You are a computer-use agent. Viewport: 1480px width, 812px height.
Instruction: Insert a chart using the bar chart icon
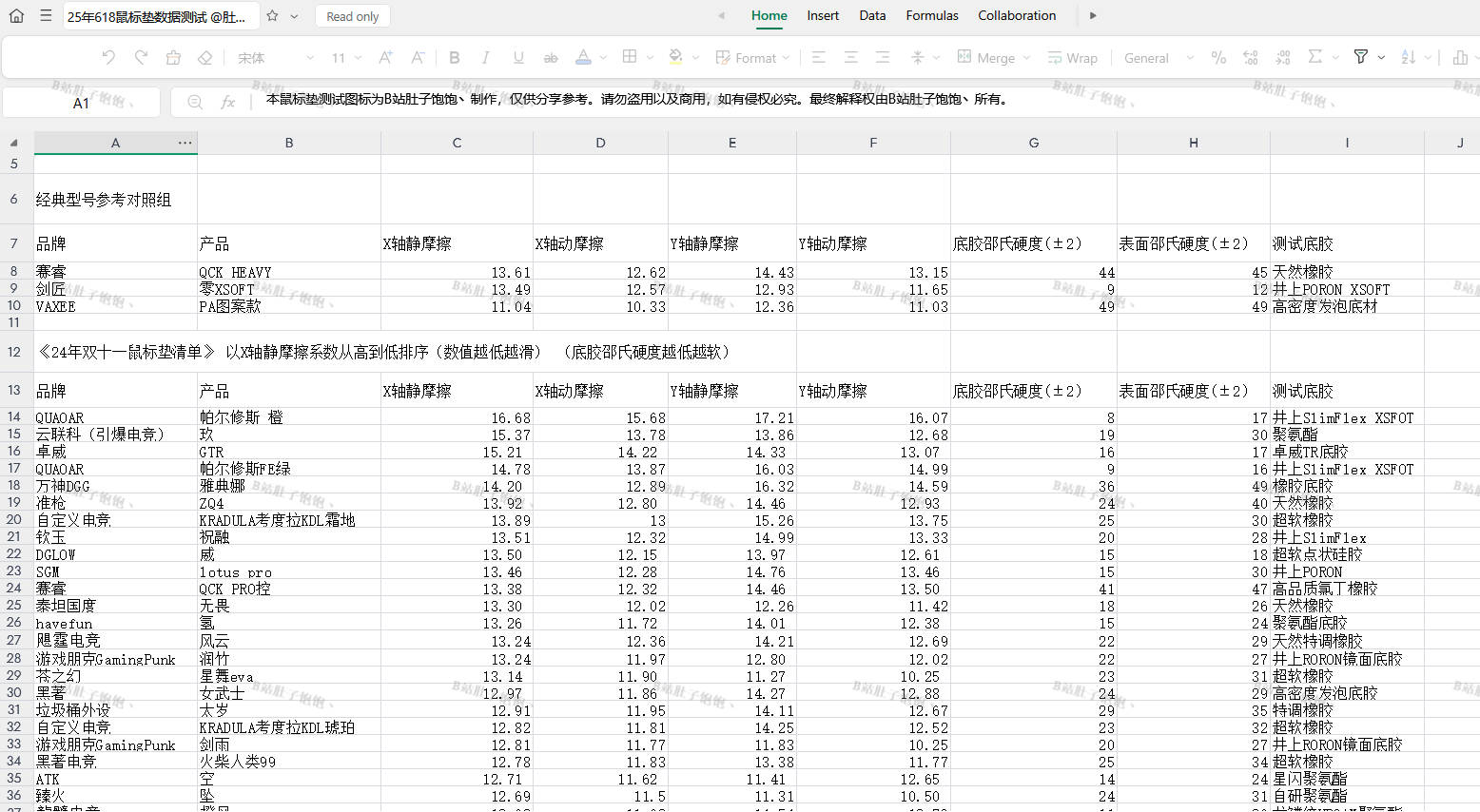coord(1460,58)
